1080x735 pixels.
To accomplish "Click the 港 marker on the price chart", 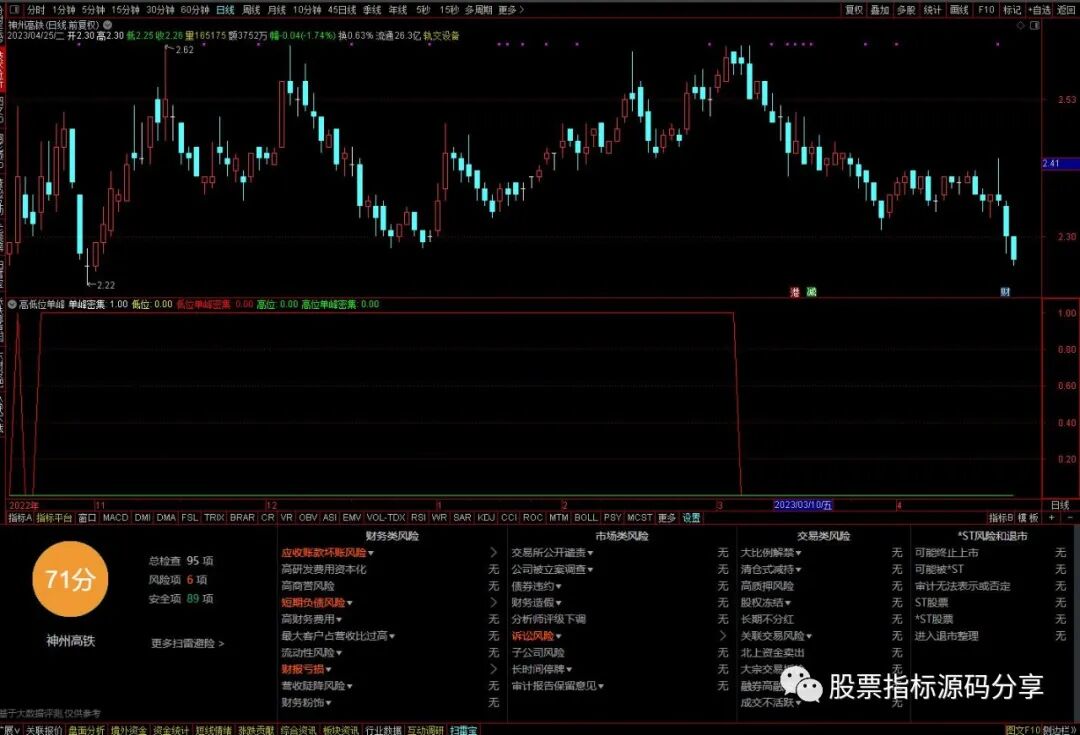I will click(x=794, y=292).
